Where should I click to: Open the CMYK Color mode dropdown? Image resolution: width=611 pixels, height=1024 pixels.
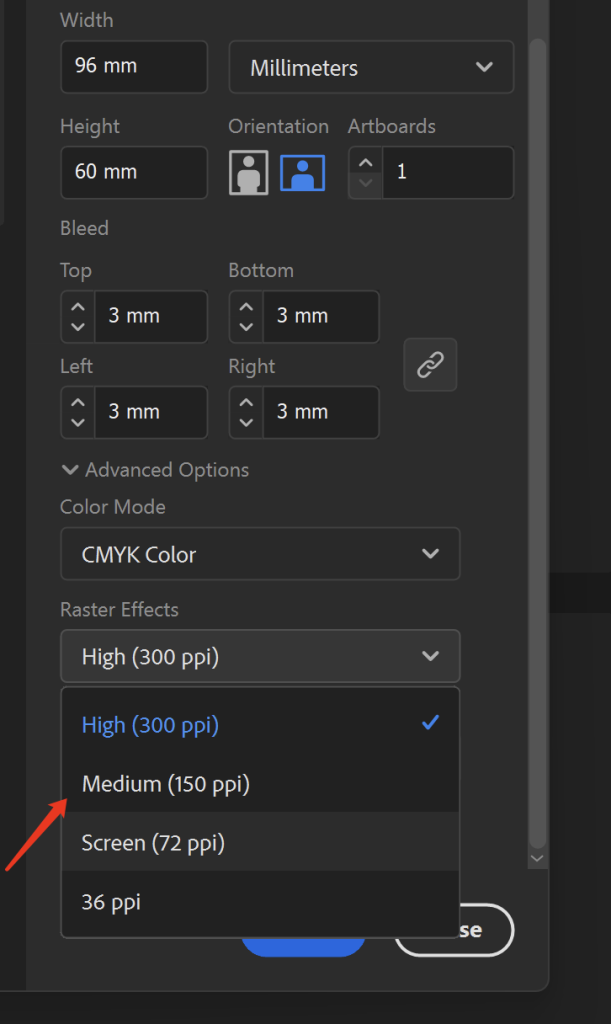260,554
